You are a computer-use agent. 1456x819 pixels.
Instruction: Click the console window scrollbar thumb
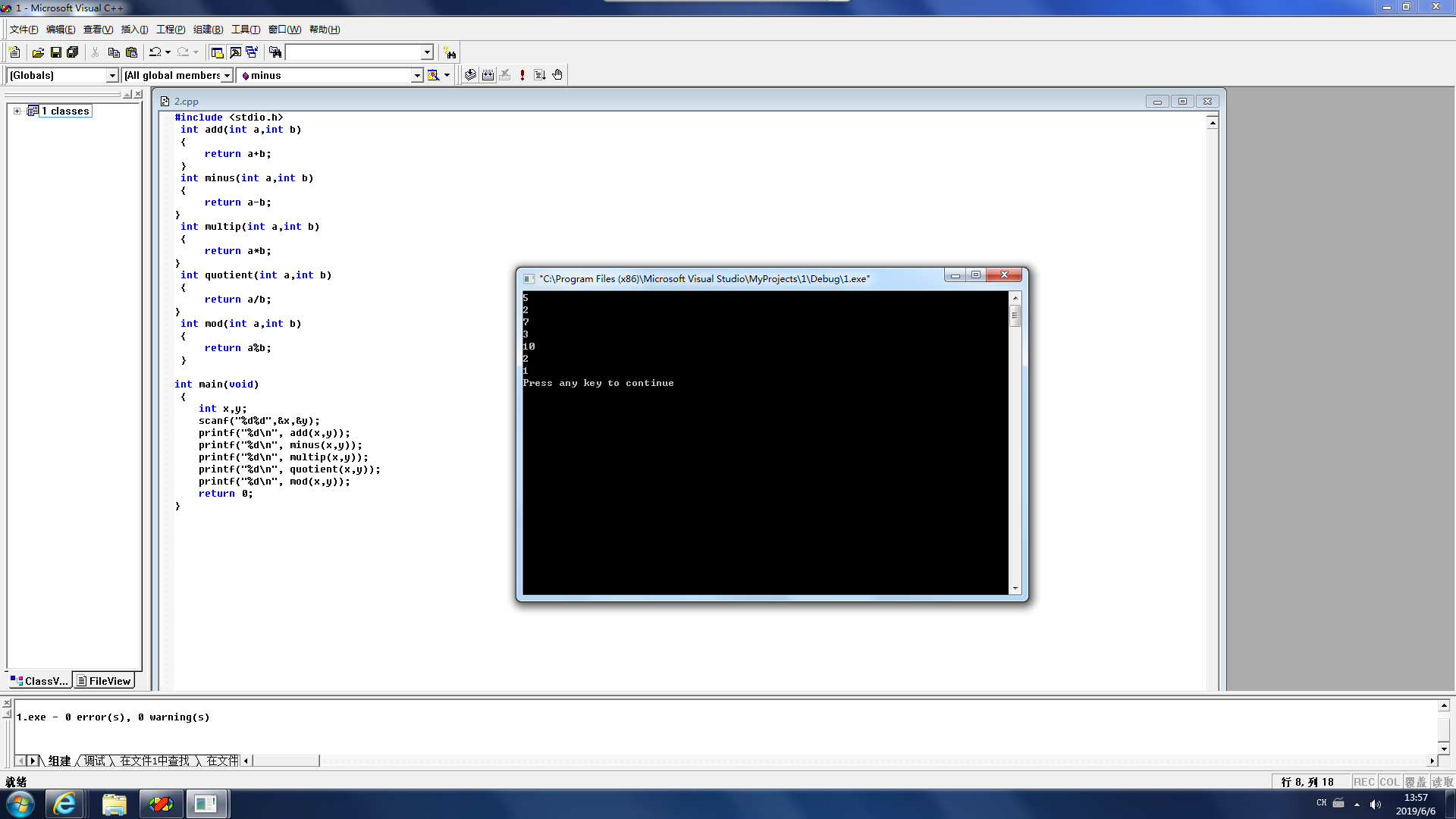(x=1015, y=315)
